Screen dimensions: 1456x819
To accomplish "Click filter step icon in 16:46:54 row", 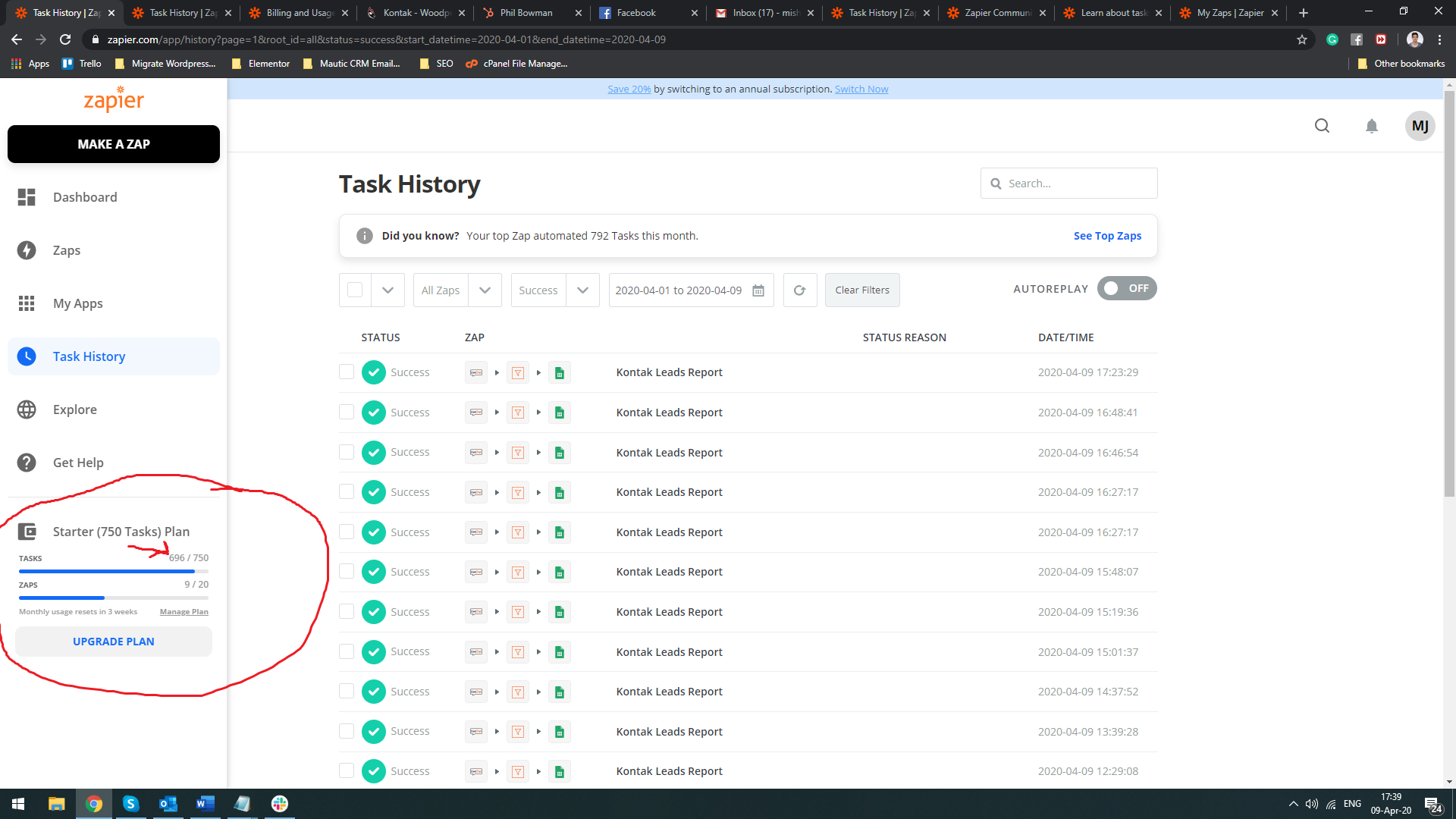I will click(x=518, y=453).
